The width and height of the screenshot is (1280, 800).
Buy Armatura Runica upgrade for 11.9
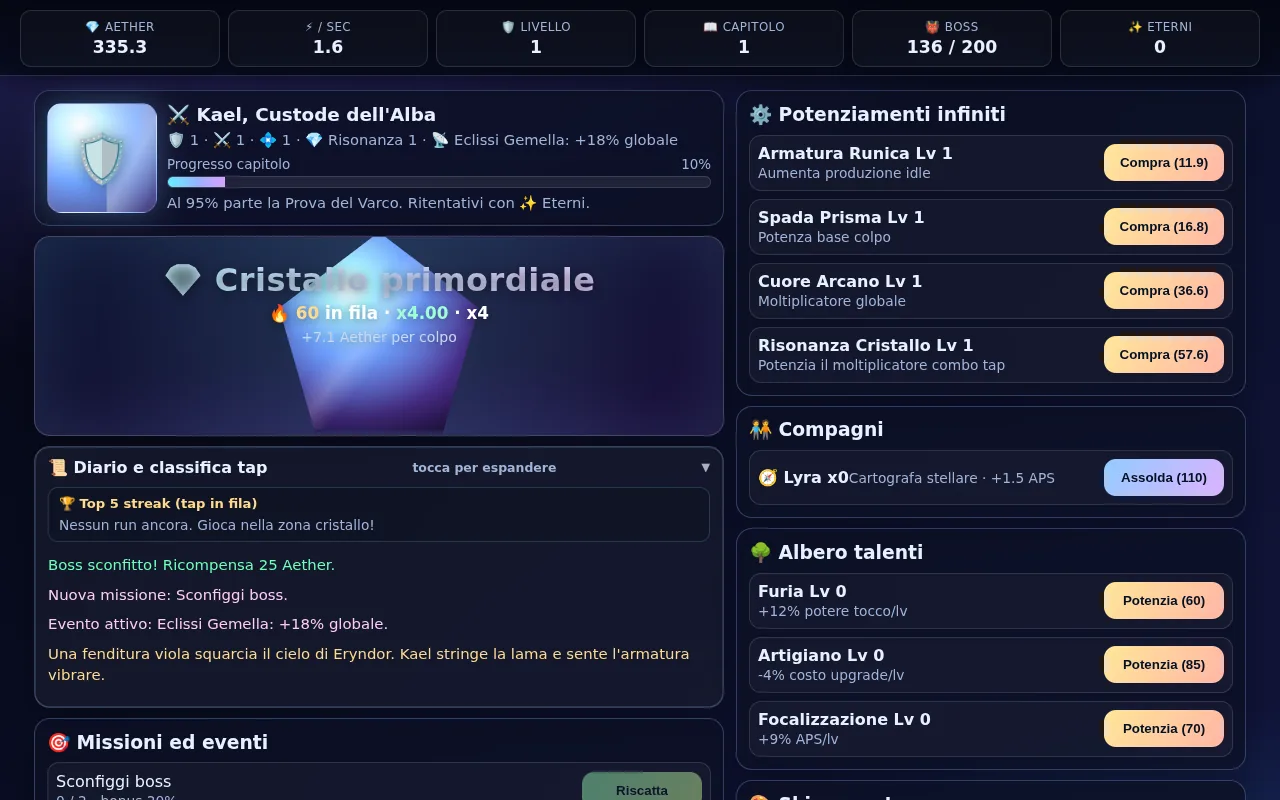tap(1163, 163)
